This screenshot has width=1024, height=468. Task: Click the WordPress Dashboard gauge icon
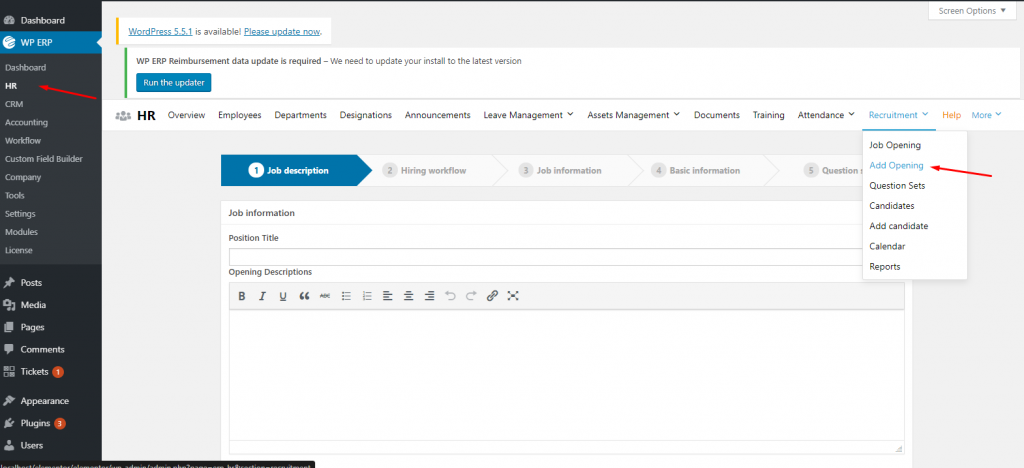pyautogui.click(x=9, y=20)
